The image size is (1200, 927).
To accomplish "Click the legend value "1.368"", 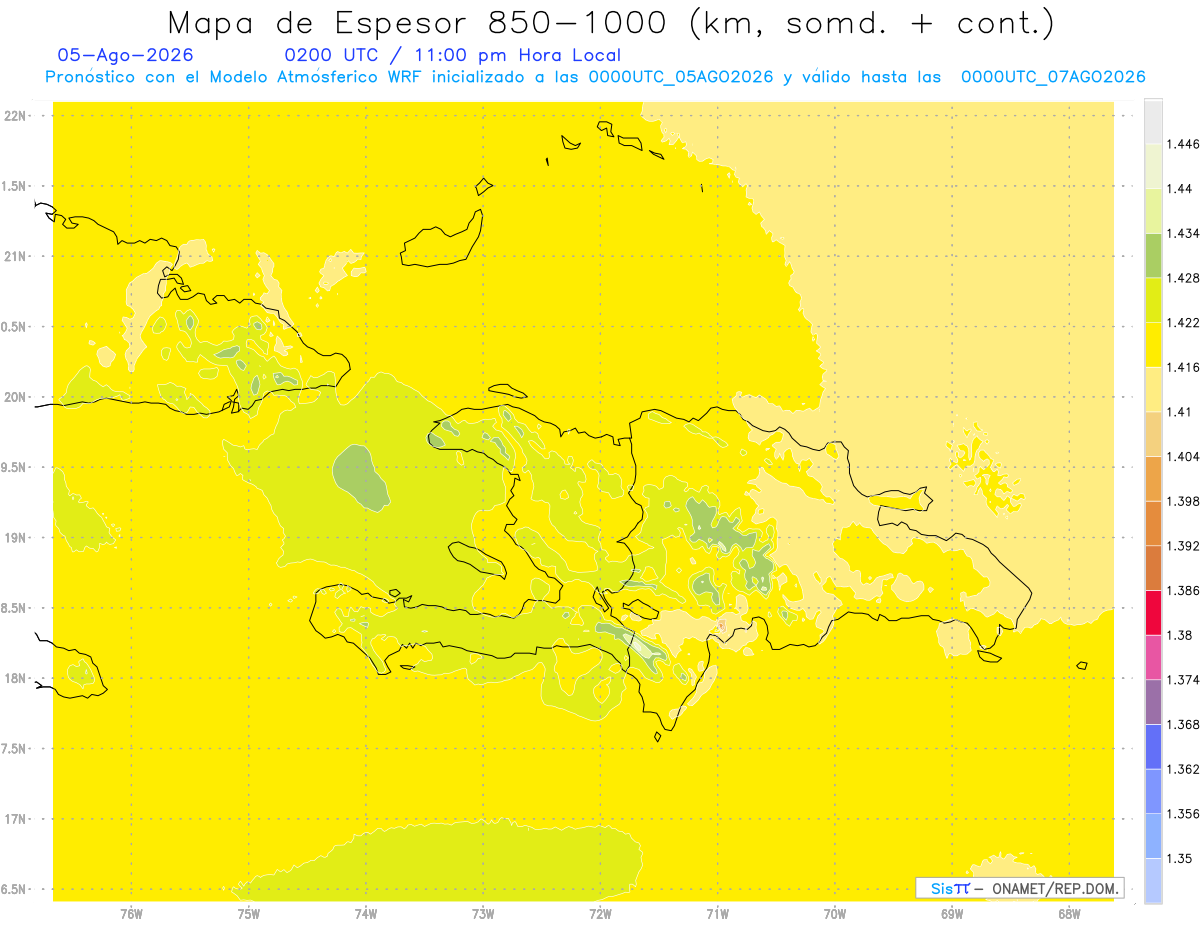I will point(1184,724).
